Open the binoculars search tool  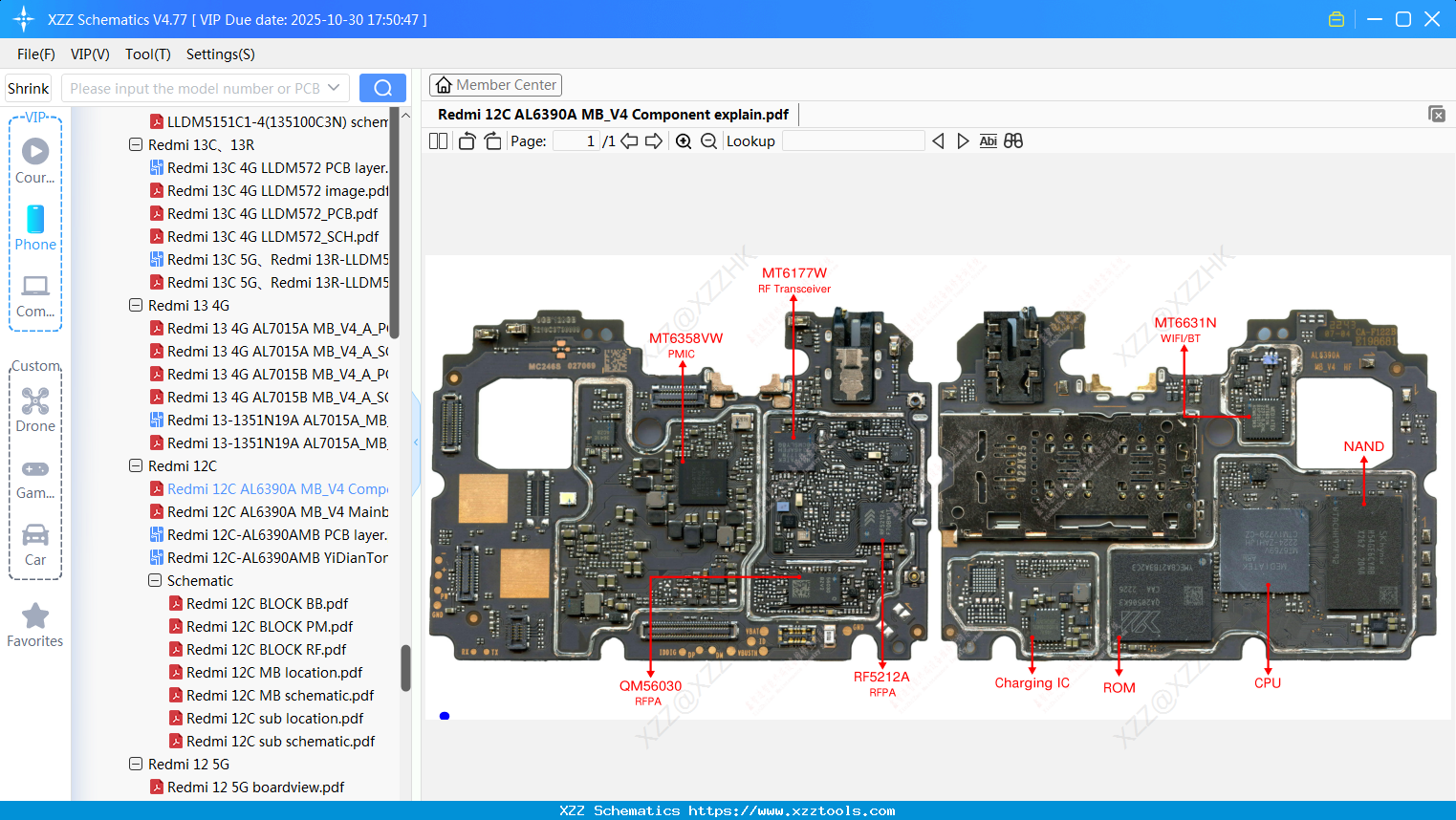(x=1013, y=140)
